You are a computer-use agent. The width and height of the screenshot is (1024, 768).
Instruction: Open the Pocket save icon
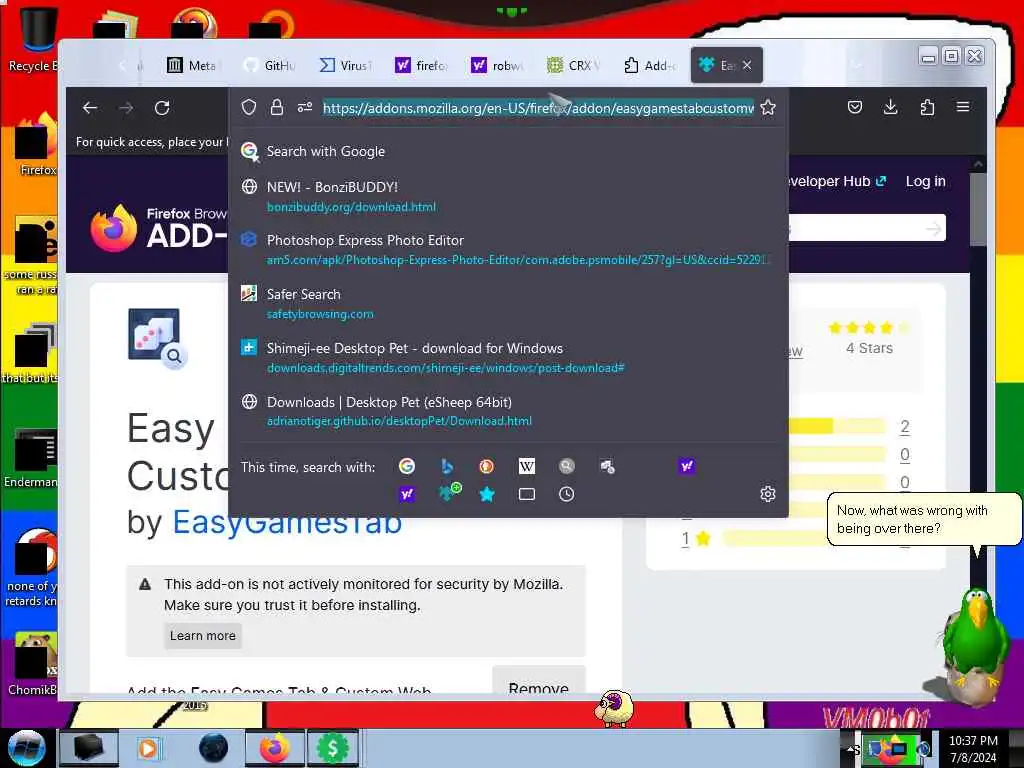(x=855, y=107)
